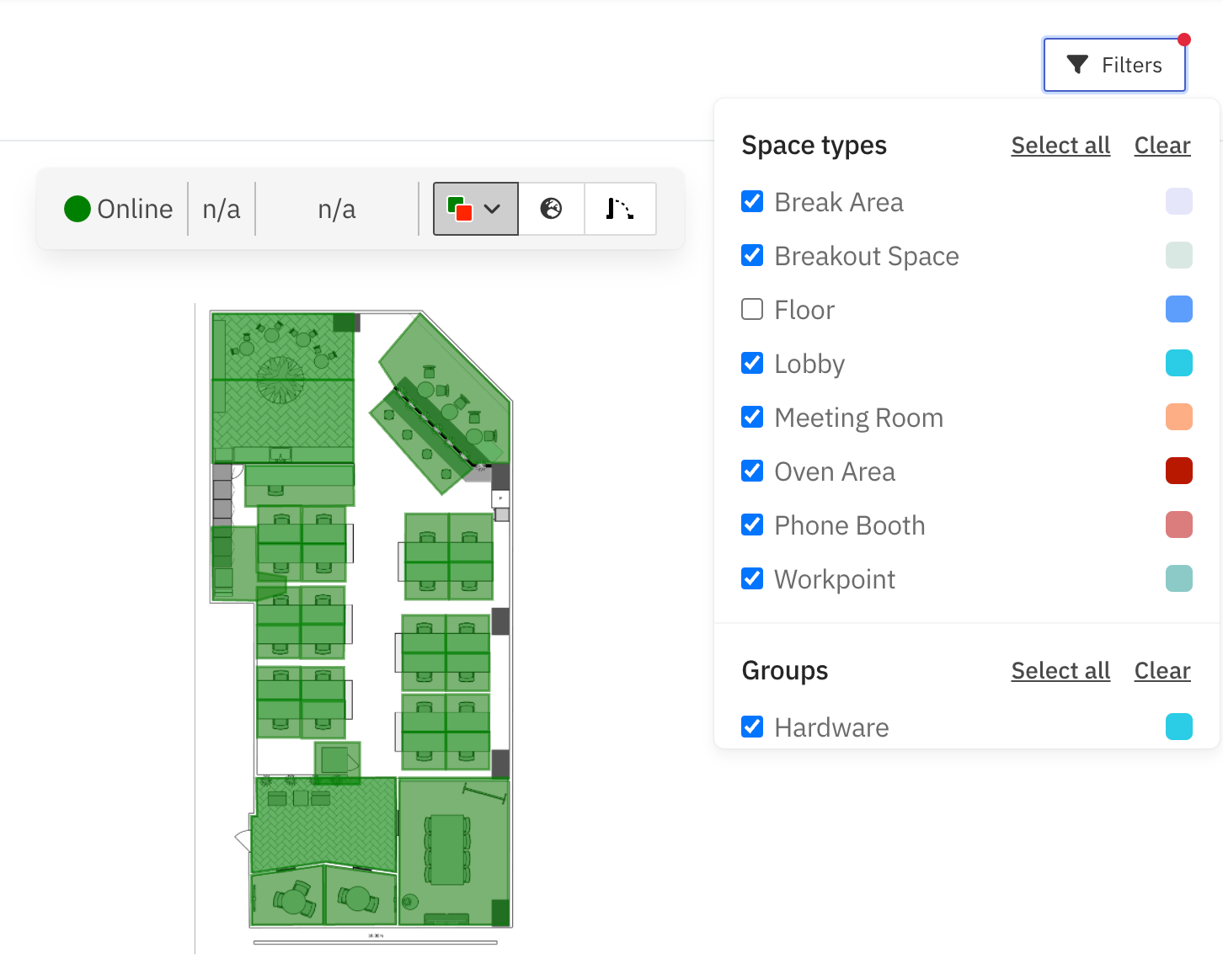Open the color mode dropdown in toolbar
Image resolution: width=1223 pixels, height=980 pixels.
pyautogui.click(x=476, y=209)
